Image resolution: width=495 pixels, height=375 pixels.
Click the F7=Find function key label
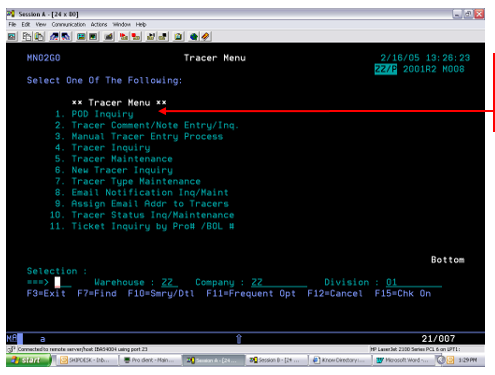coord(97,294)
